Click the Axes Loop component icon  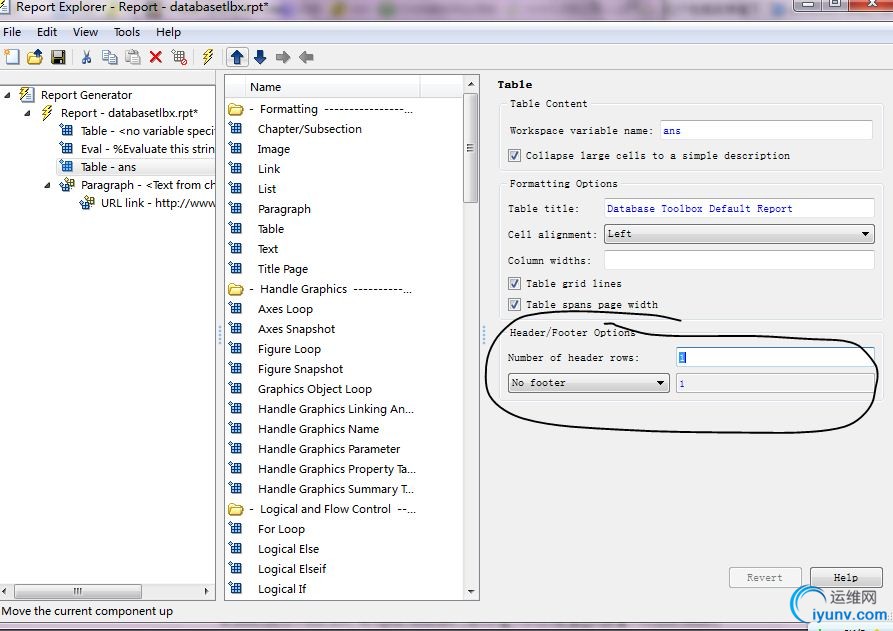235,308
